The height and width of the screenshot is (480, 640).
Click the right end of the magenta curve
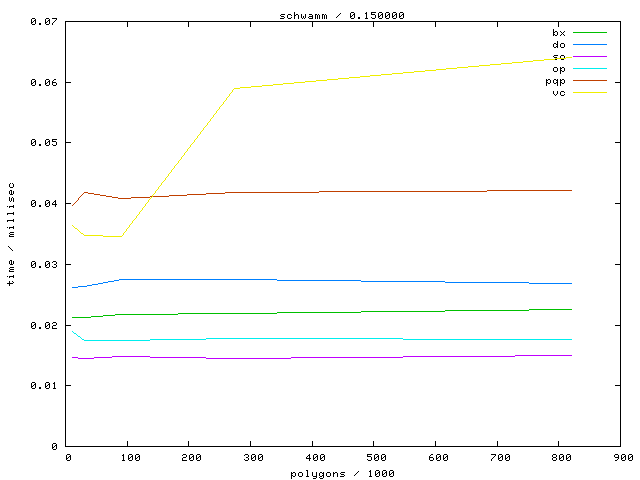pyautogui.click(x=571, y=355)
